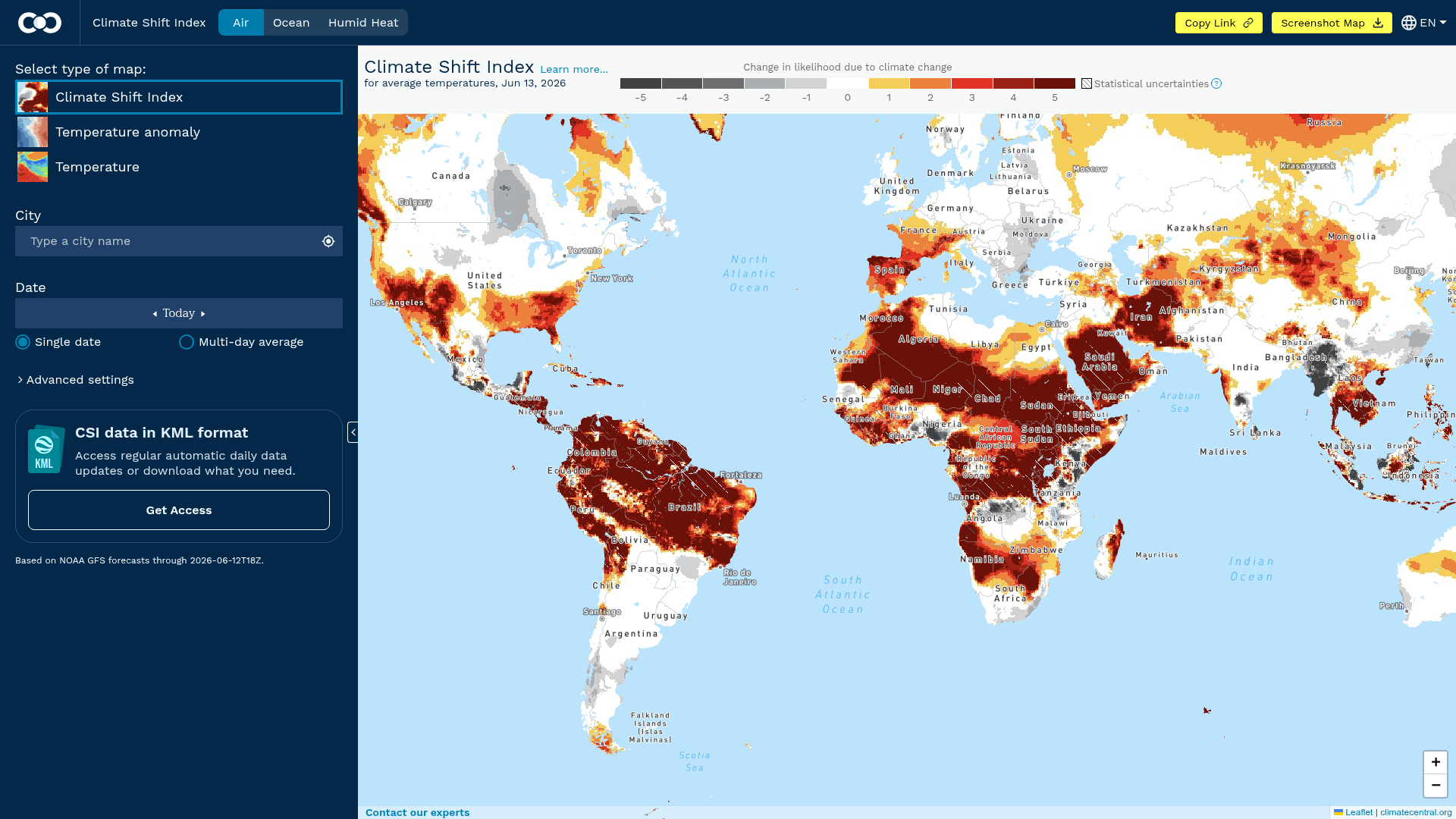Expand Advanced settings

75,380
